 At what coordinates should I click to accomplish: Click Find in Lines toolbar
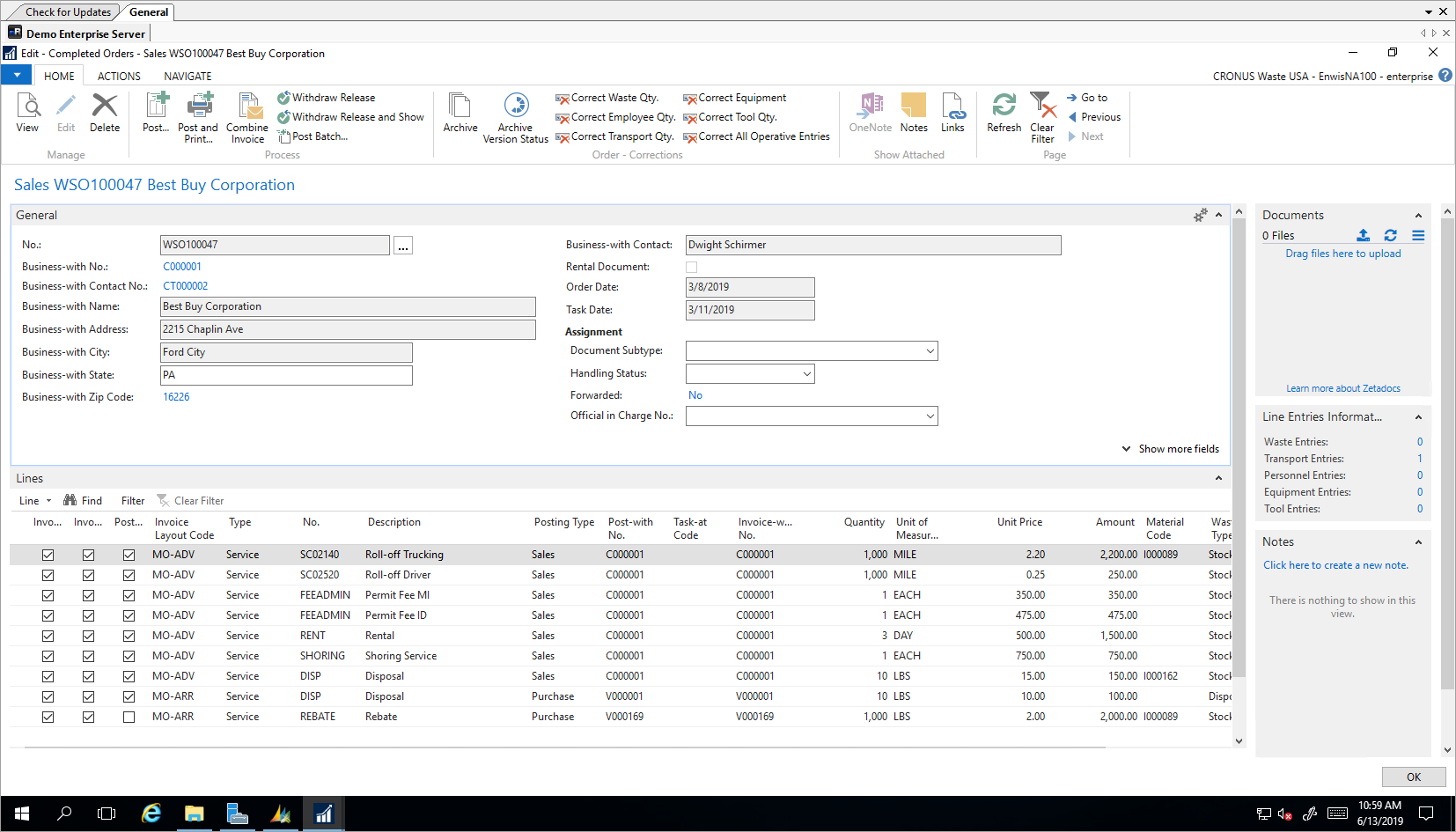tap(83, 500)
